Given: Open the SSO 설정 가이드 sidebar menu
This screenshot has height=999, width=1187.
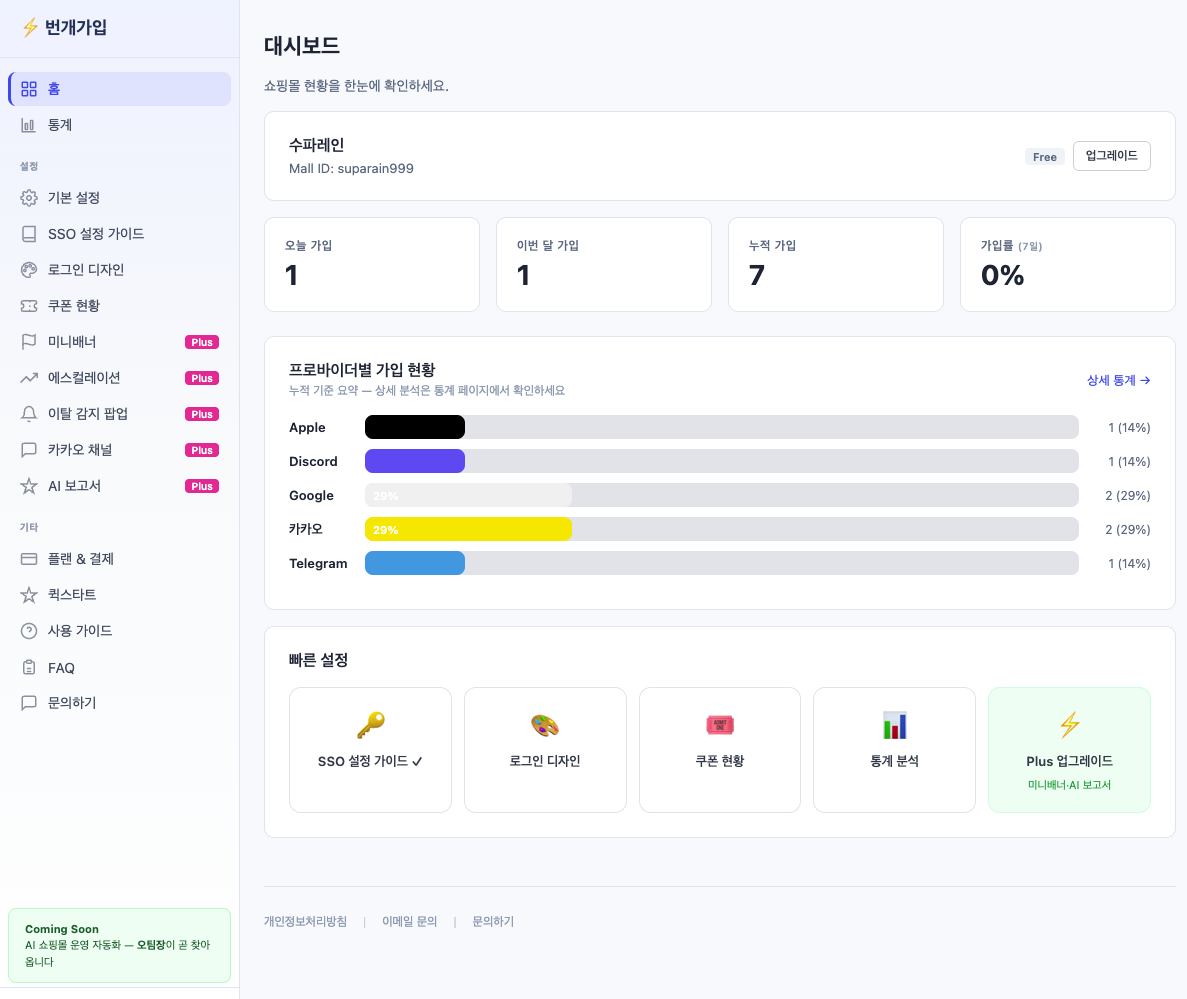Looking at the screenshot, I should pyautogui.click(x=96, y=234).
